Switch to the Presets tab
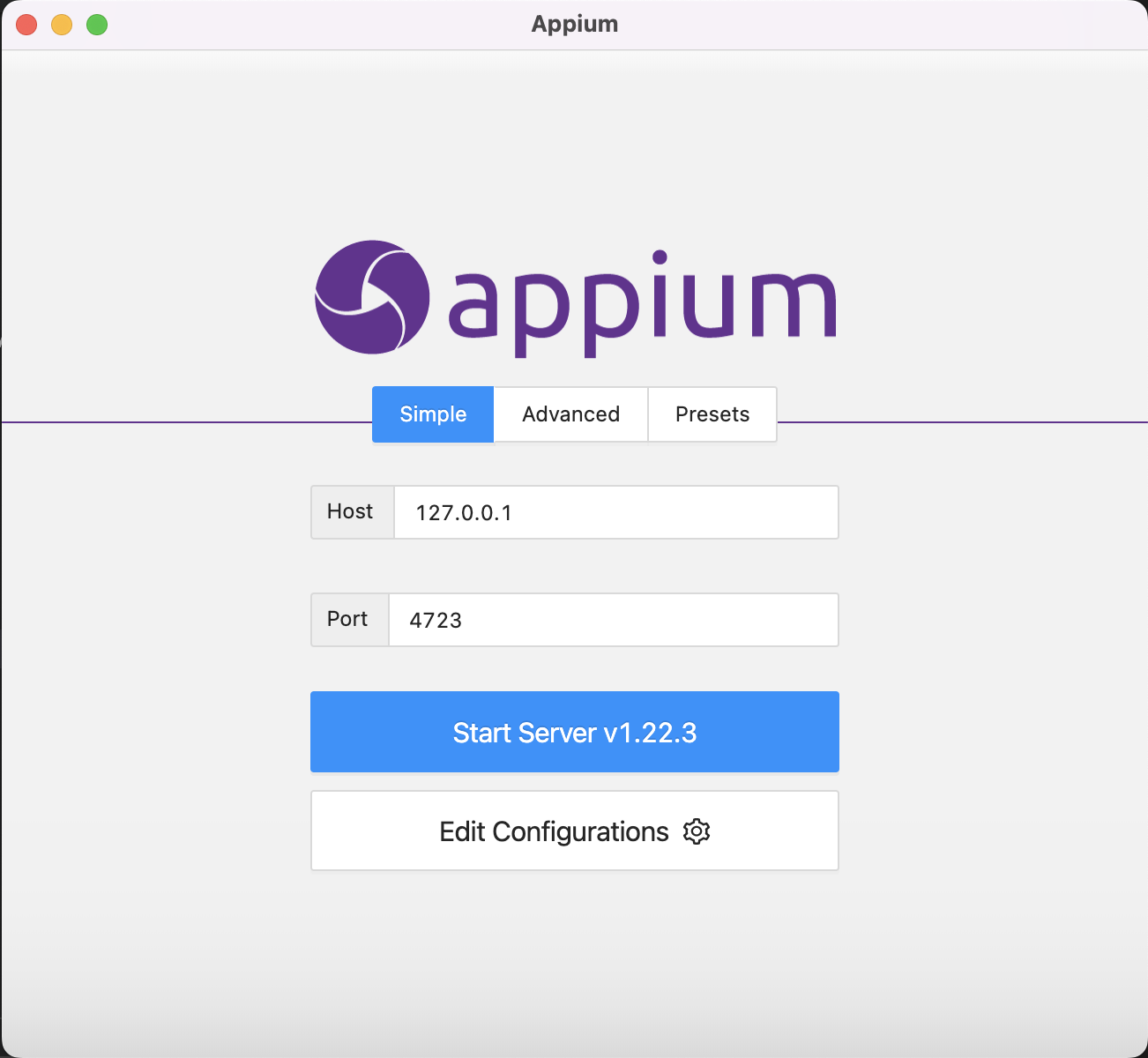The width and height of the screenshot is (1148, 1058). 712,414
